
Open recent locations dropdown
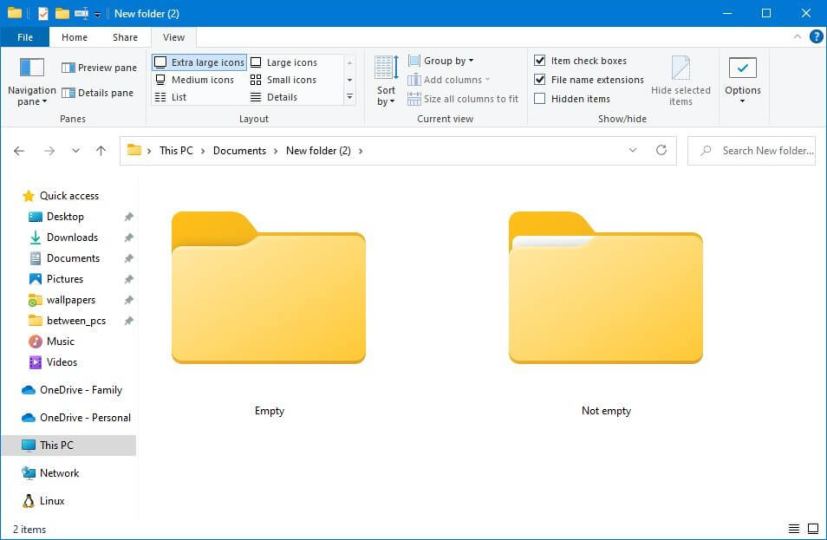pos(76,151)
